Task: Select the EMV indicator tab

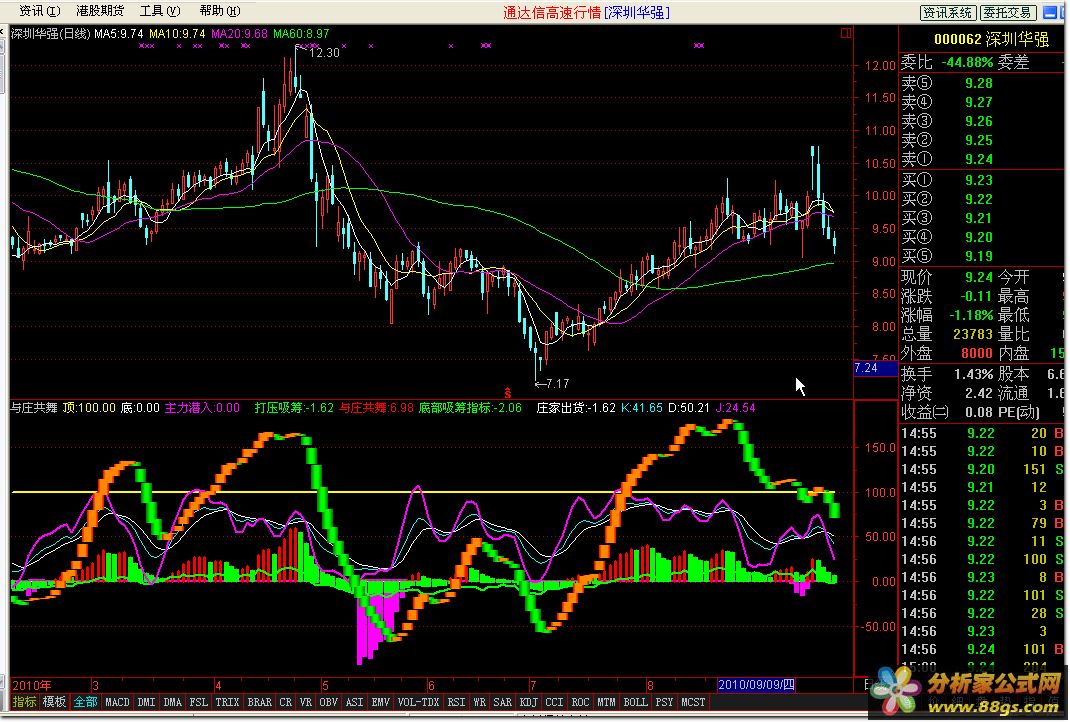Action: 380,702
